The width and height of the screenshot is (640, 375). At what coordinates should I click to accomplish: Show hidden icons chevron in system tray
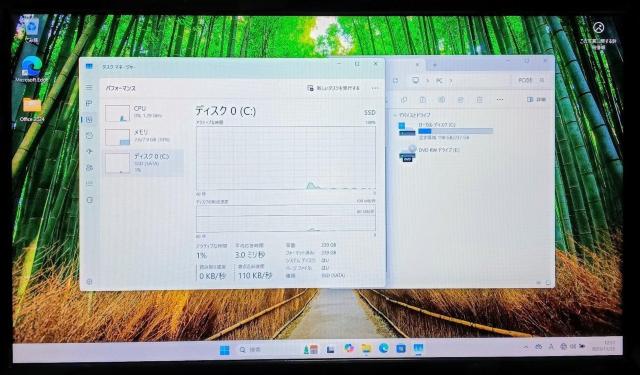pos(526,346)
